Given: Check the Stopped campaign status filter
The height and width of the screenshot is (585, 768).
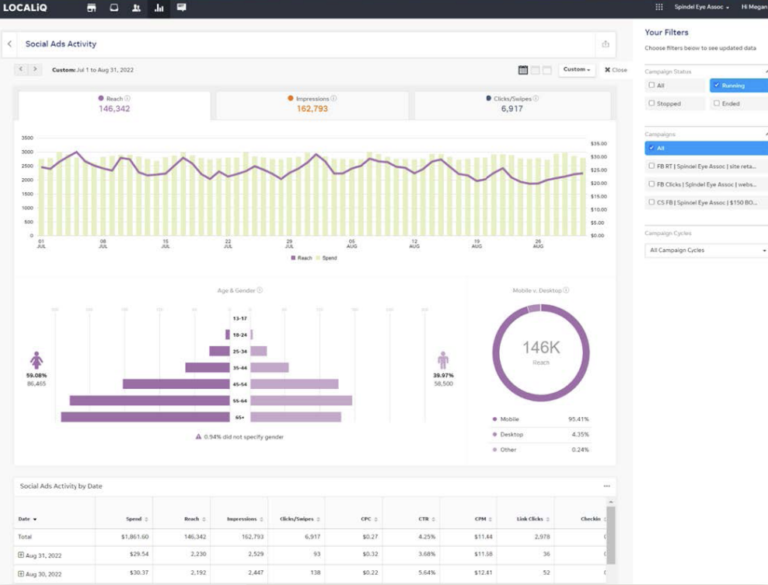Looking at the screenshot, I should coord(652,102).
